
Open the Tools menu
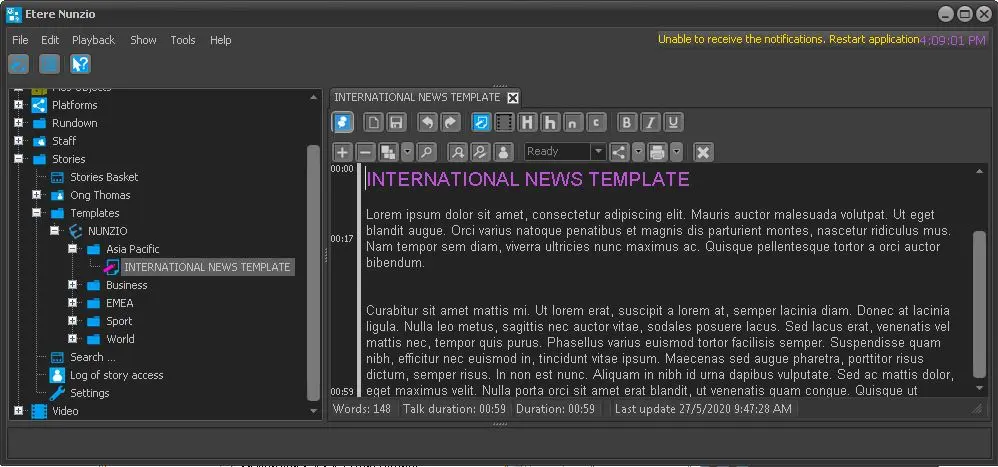pos(183,40)
